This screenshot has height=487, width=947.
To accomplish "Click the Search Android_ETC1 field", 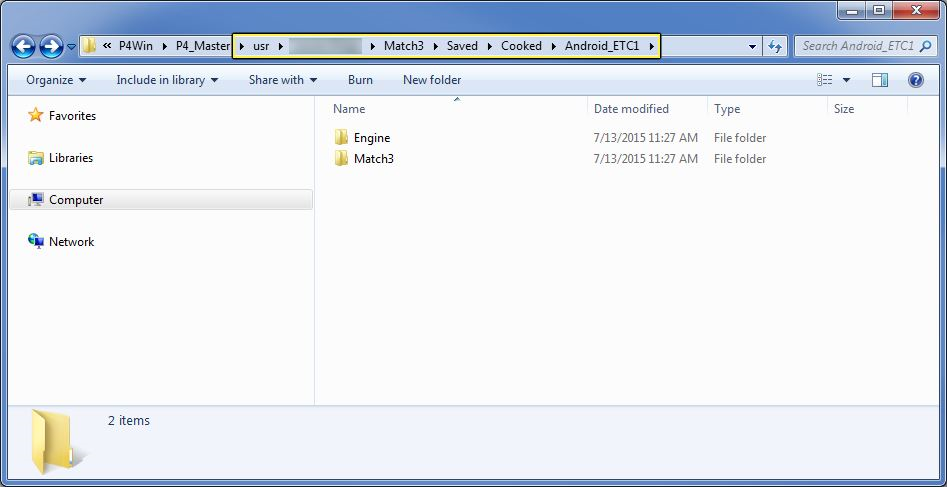I will (x=858, y=46).
